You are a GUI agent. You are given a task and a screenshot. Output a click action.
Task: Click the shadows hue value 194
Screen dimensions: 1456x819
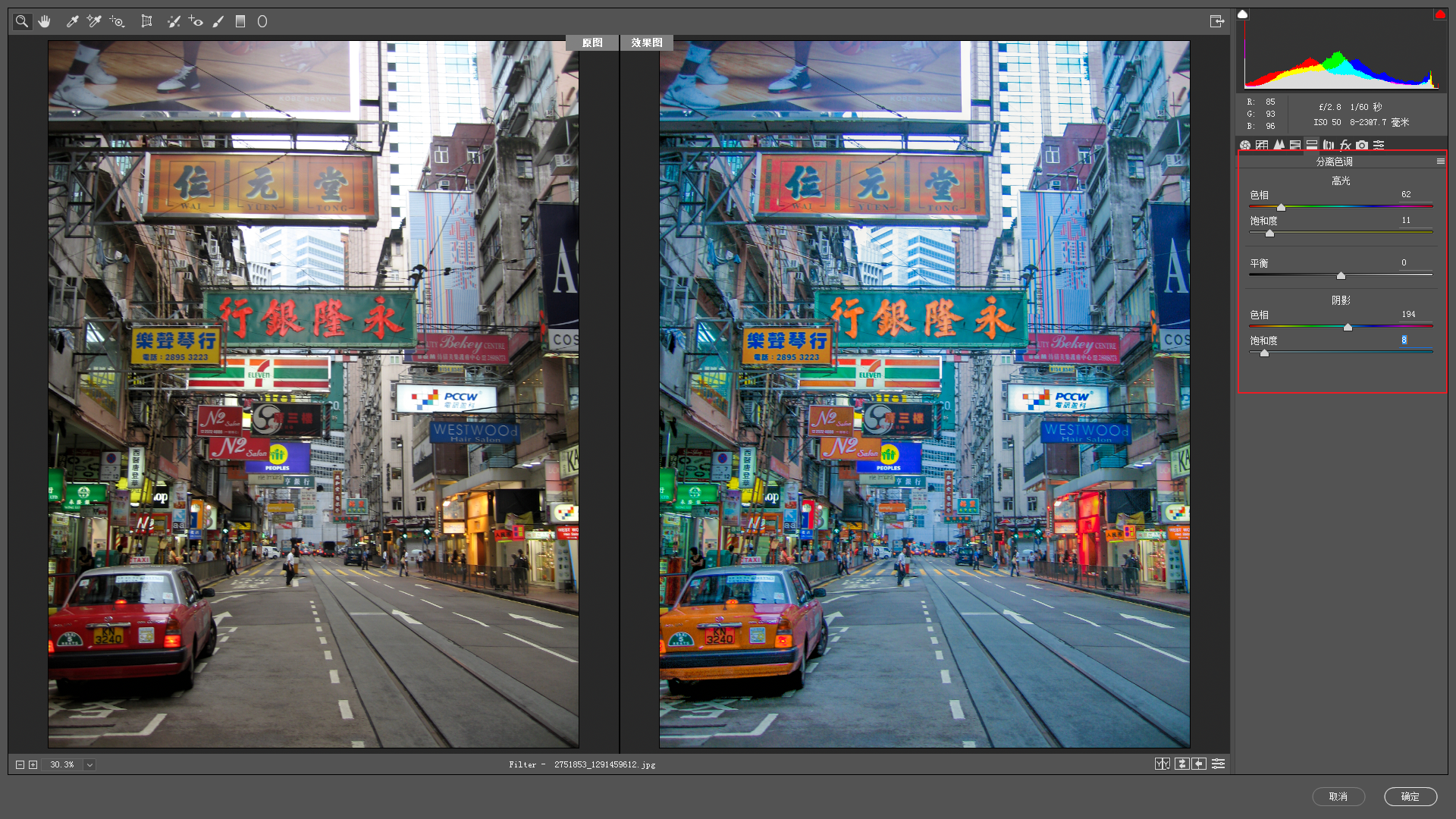click(1408, 314)
